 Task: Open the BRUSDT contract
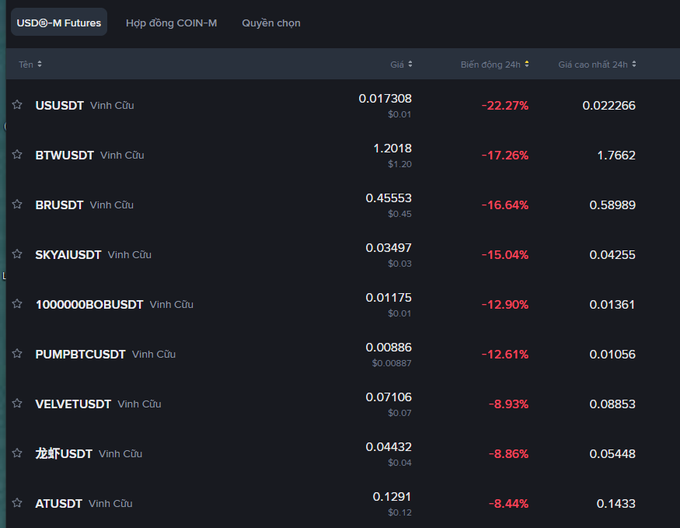click(x=59, y=205)
